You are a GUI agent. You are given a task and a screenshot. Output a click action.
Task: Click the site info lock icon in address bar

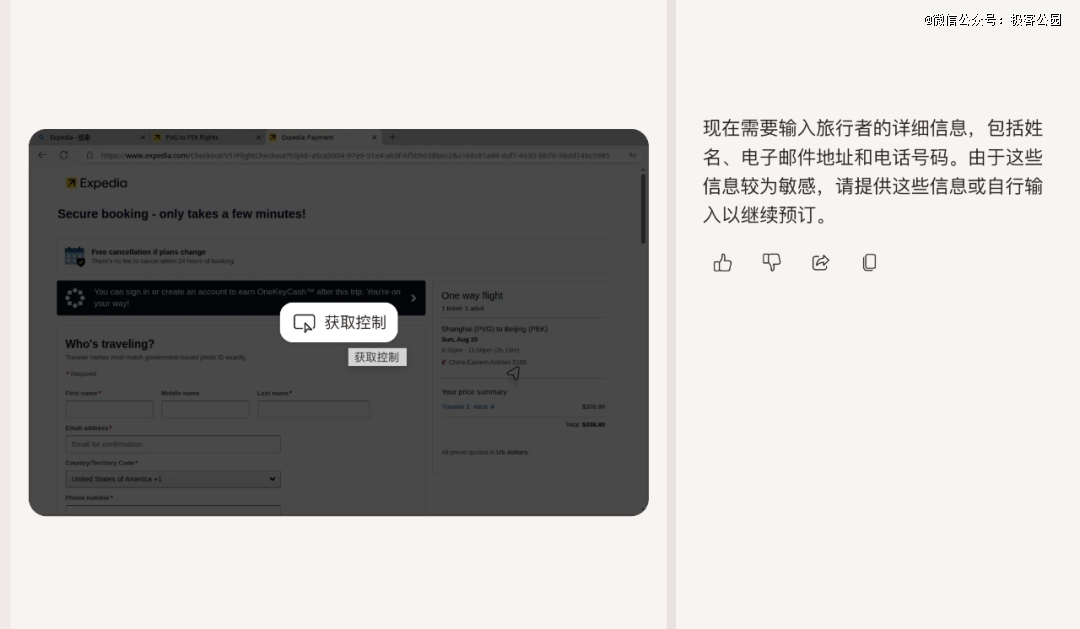click(90, 156)
